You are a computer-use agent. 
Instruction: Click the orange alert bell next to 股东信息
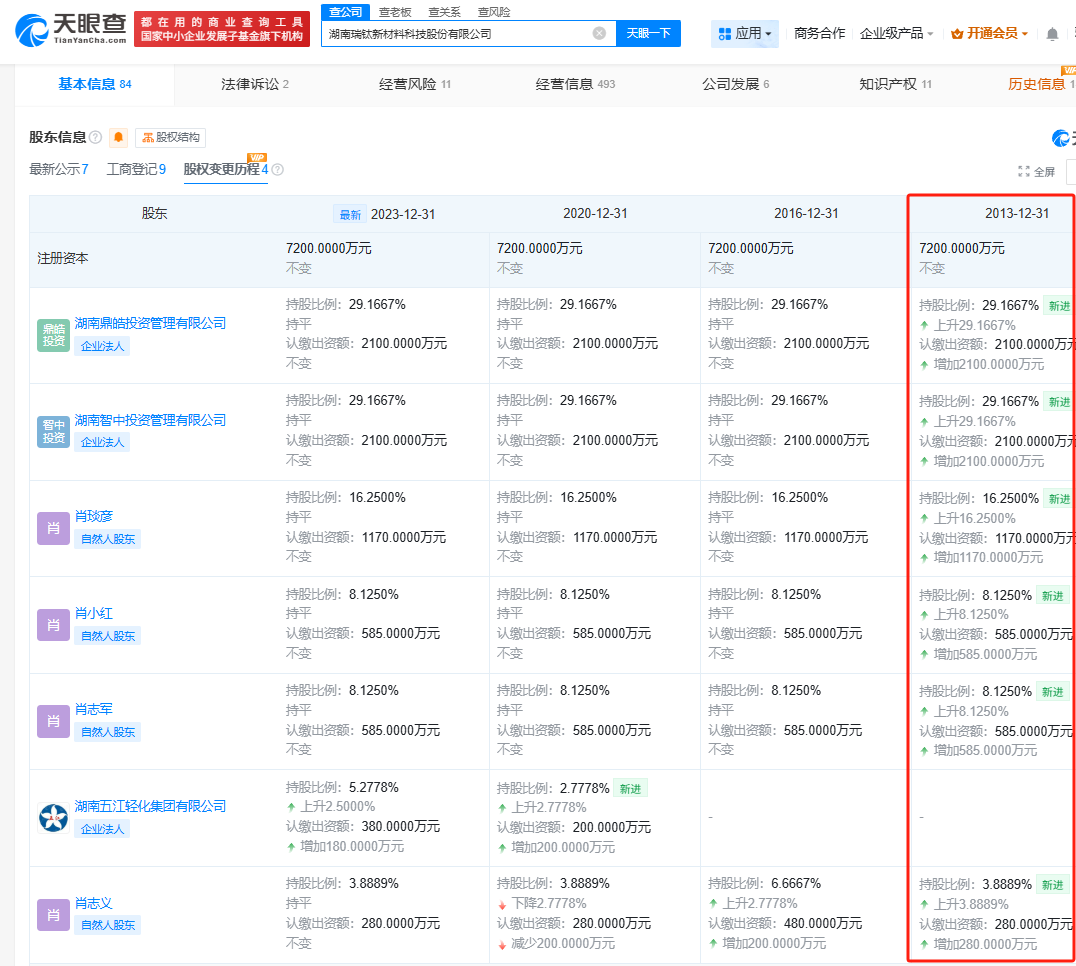119,137
